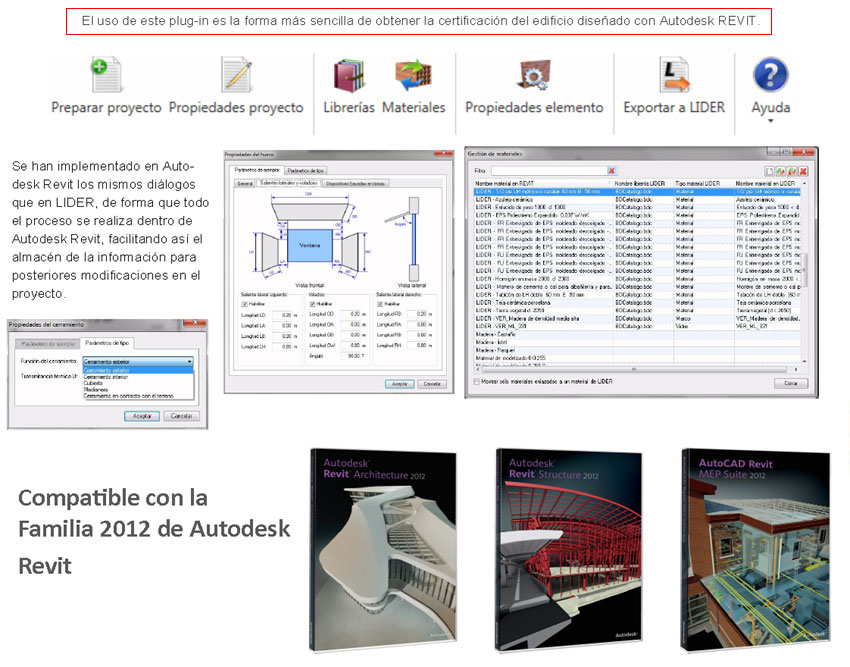Toggle Mostrar sólo materiales enlazados checkbox

click(x=476, y=382)
